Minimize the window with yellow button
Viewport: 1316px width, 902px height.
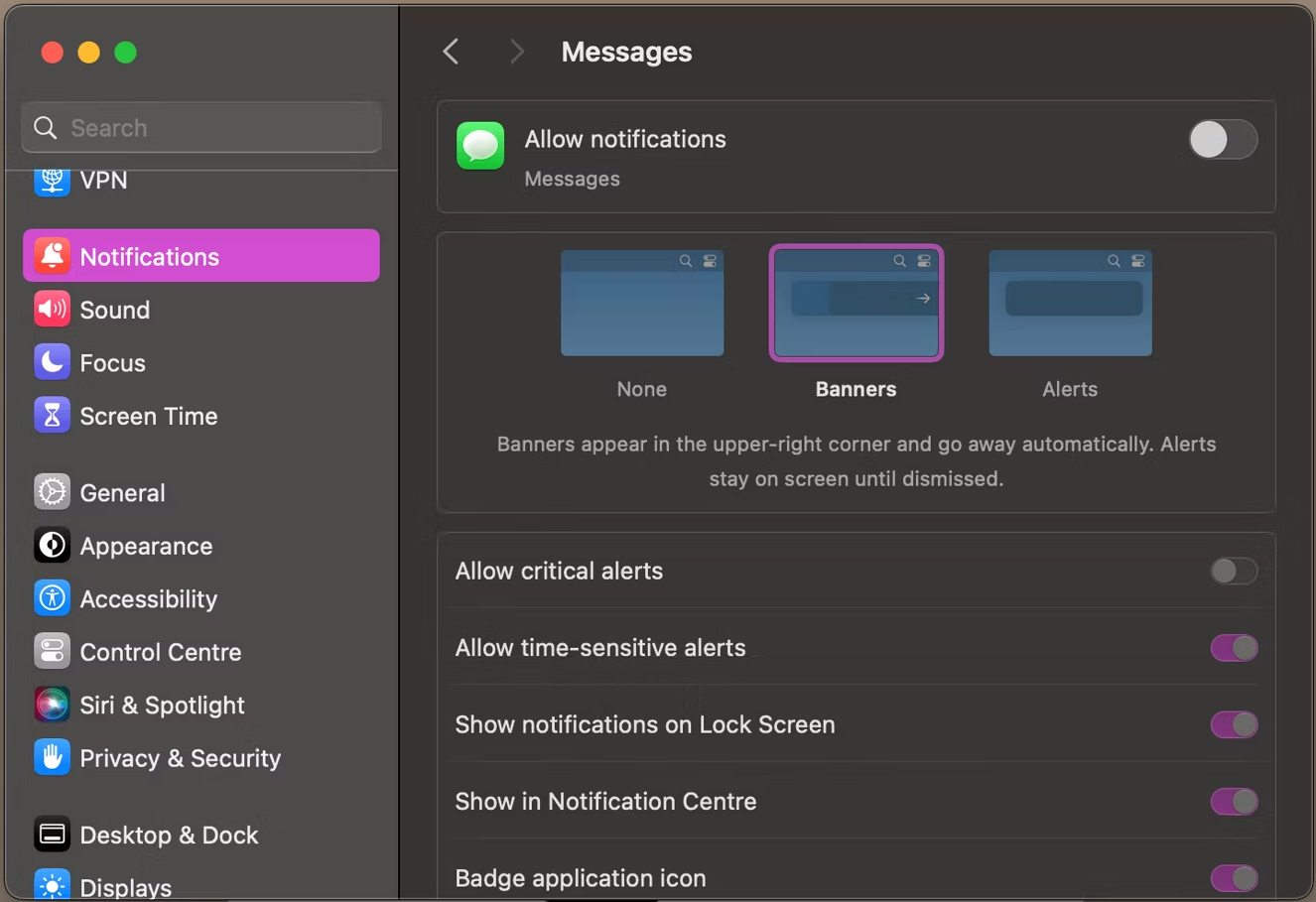pyautogui.click(x=89, y=52)
